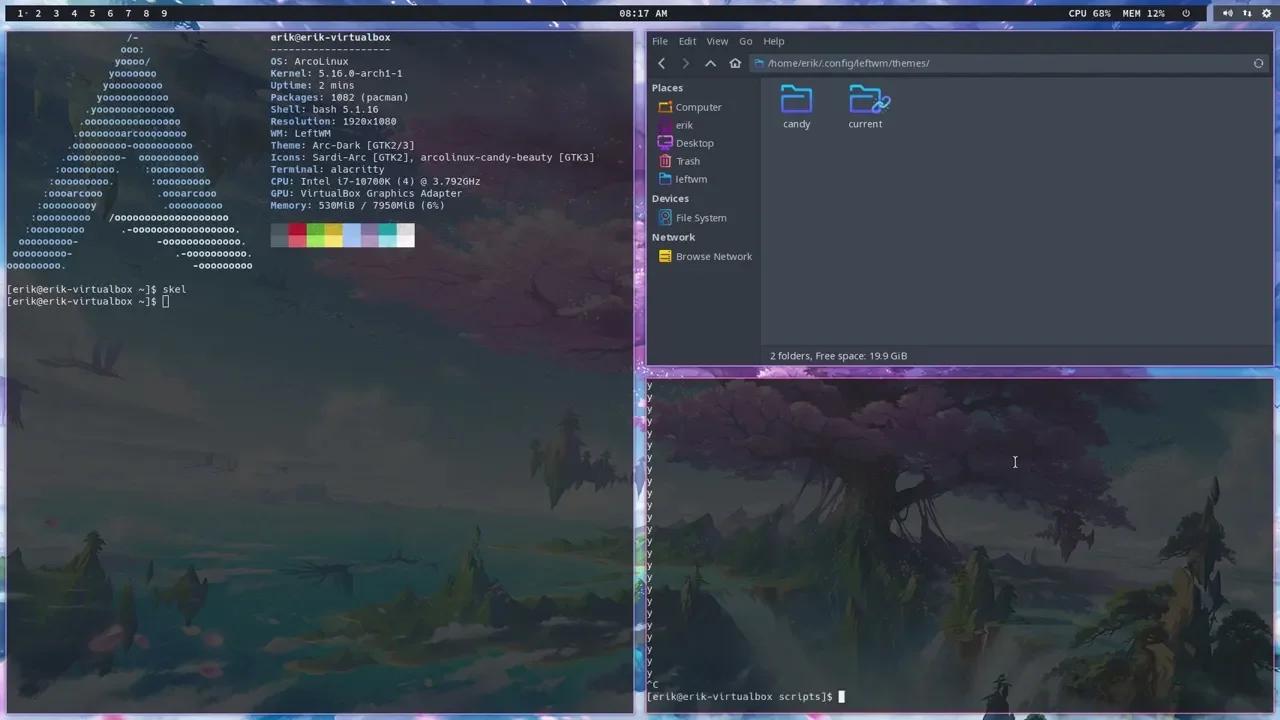Click the Home icon in the file manager toolbar
This screenshot has height=720, width=1280.
point(735,63)
